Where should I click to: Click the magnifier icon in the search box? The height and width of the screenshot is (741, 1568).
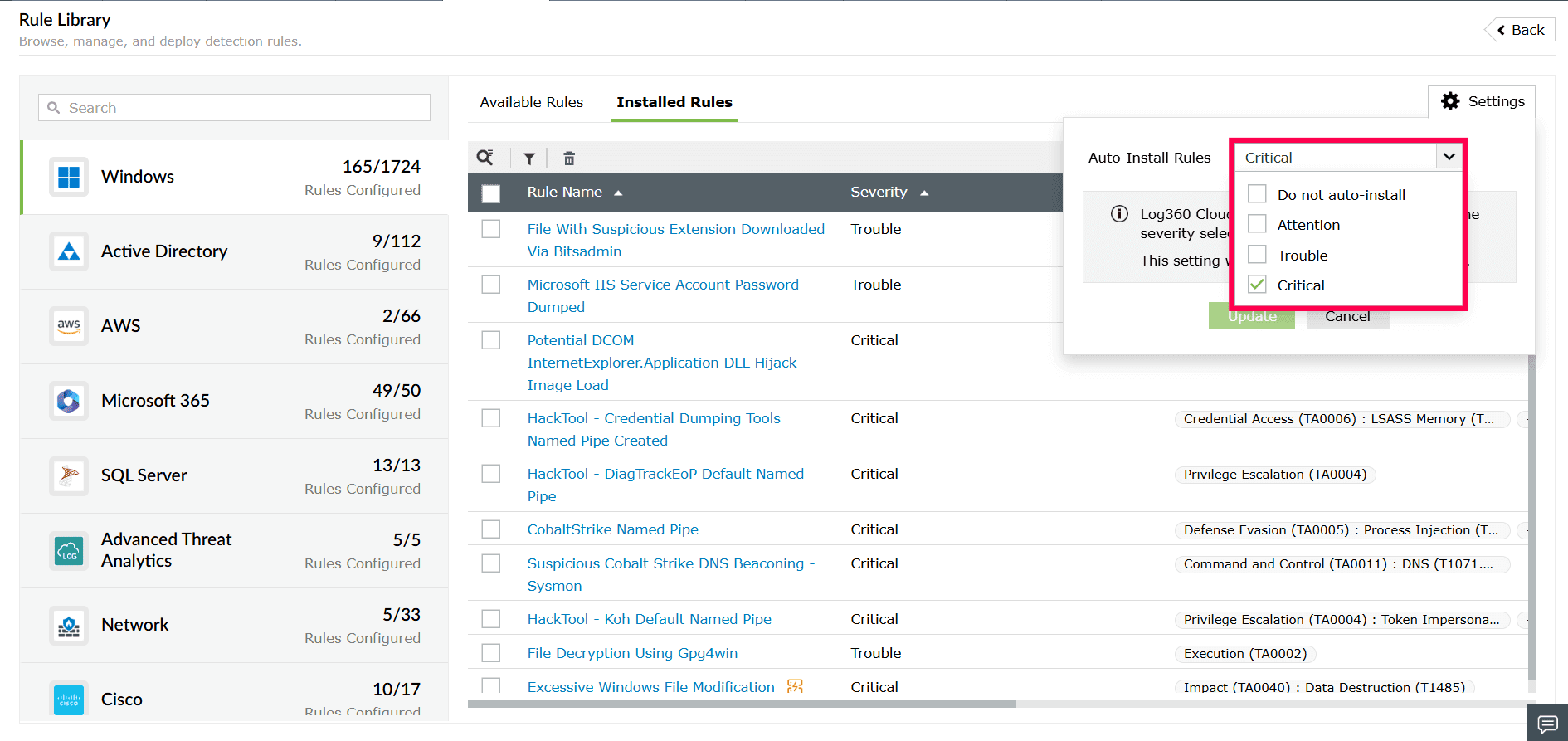[x=54, y=108]
